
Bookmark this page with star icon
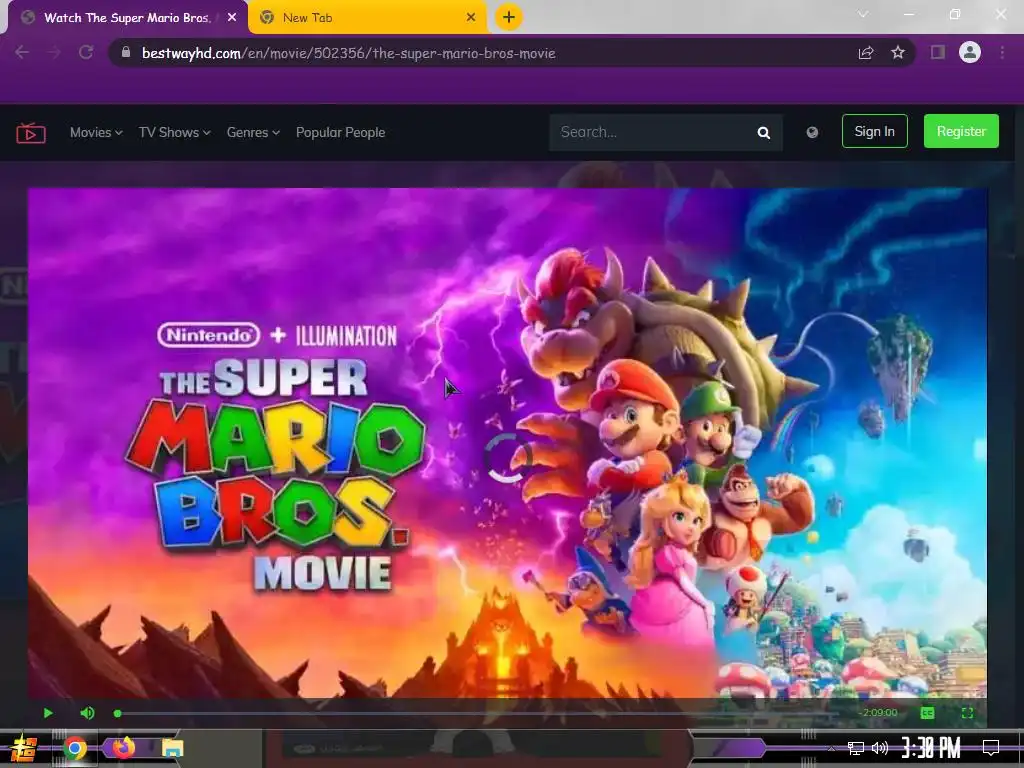point(898,52)
